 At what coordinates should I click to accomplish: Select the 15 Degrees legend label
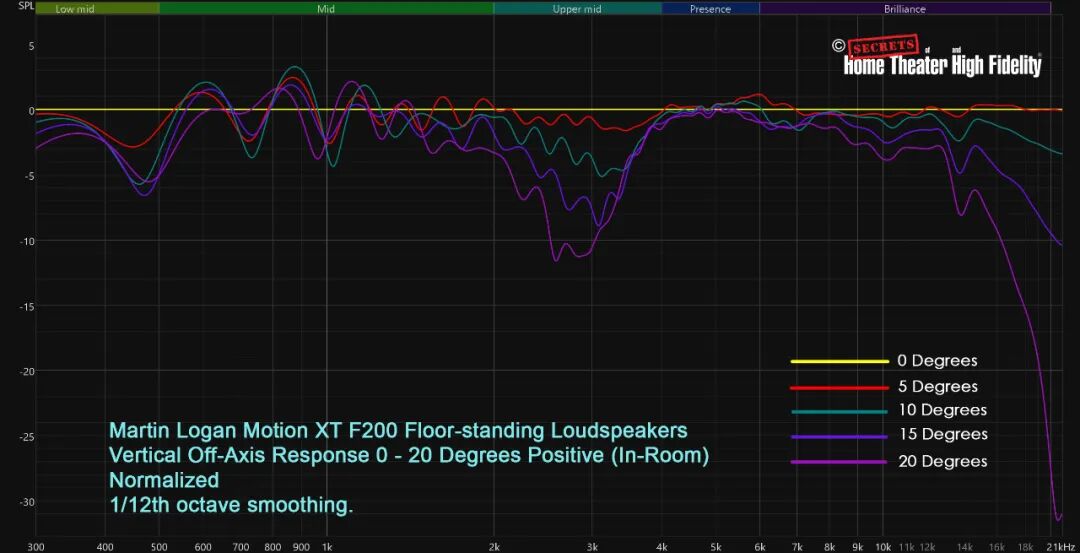(x=942, y=435)
